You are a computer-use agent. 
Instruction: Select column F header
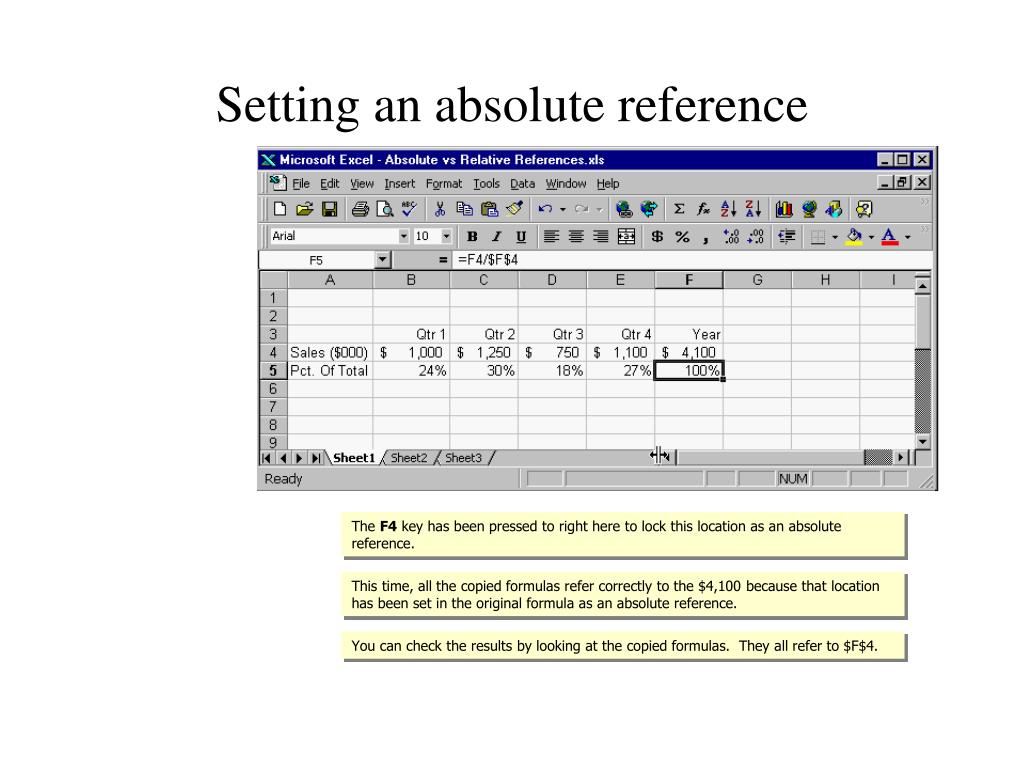click(x=689, y=280)
